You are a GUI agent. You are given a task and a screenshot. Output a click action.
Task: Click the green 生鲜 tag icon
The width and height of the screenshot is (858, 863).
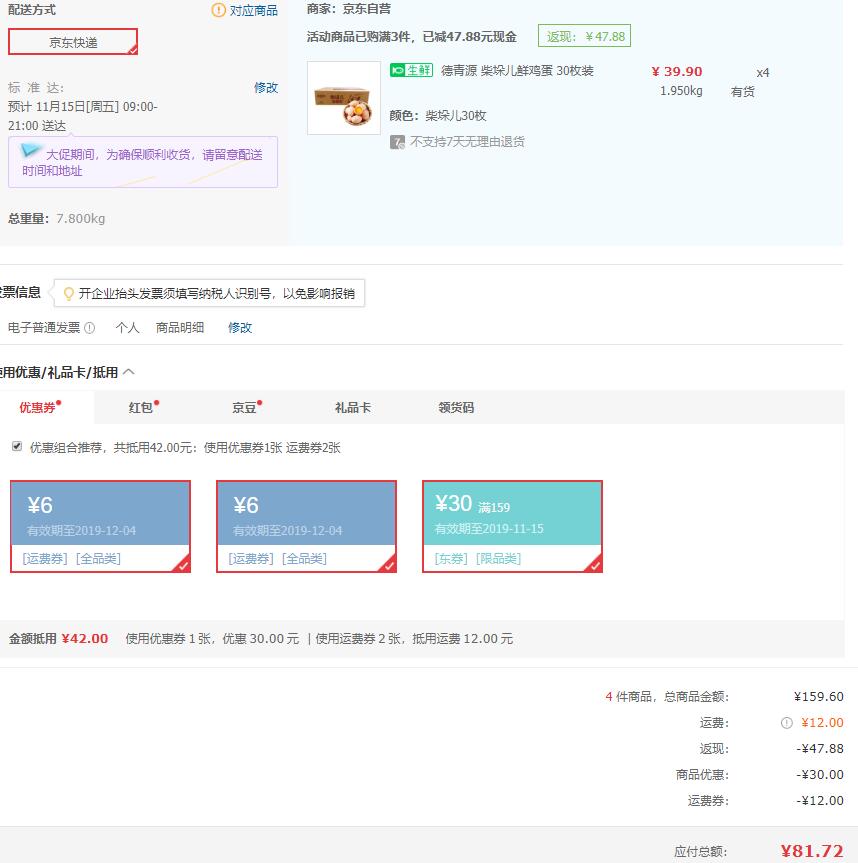(x=411, y=70)
